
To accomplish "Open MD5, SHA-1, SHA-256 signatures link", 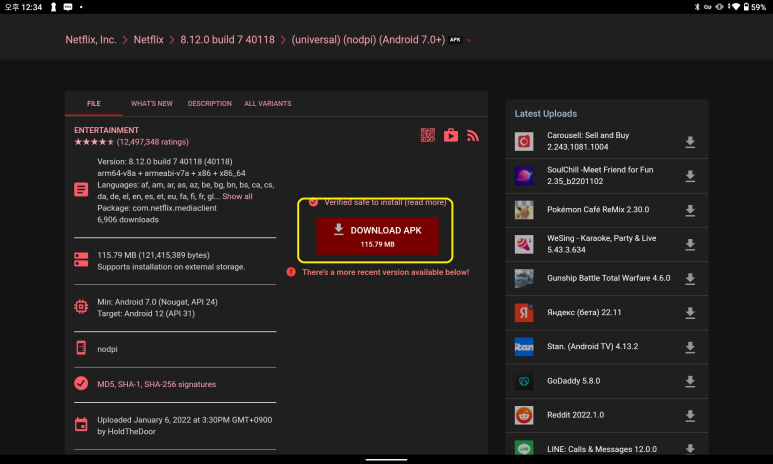I will click(156, 384).
